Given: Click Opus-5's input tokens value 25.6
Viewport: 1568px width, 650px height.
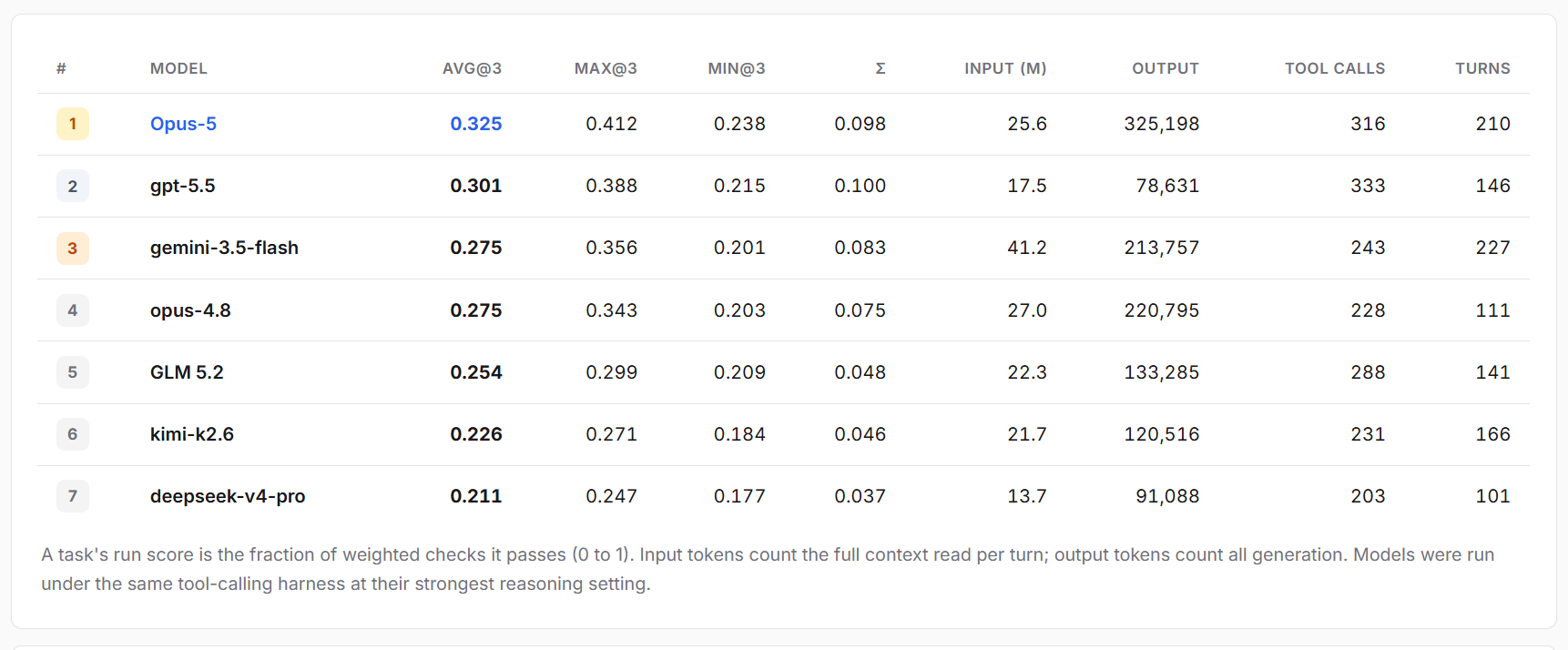Looking at the screenshot, I should point(1027,124).
